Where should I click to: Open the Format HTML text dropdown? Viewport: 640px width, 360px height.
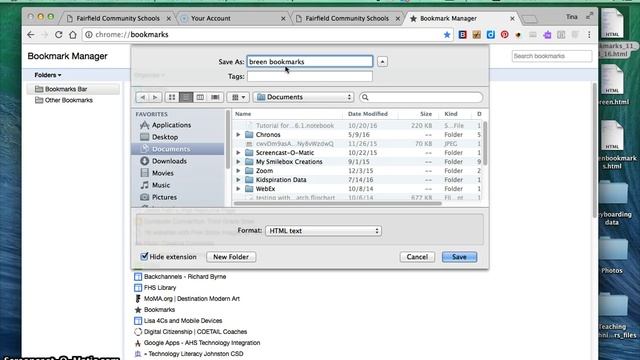point(323,231)
